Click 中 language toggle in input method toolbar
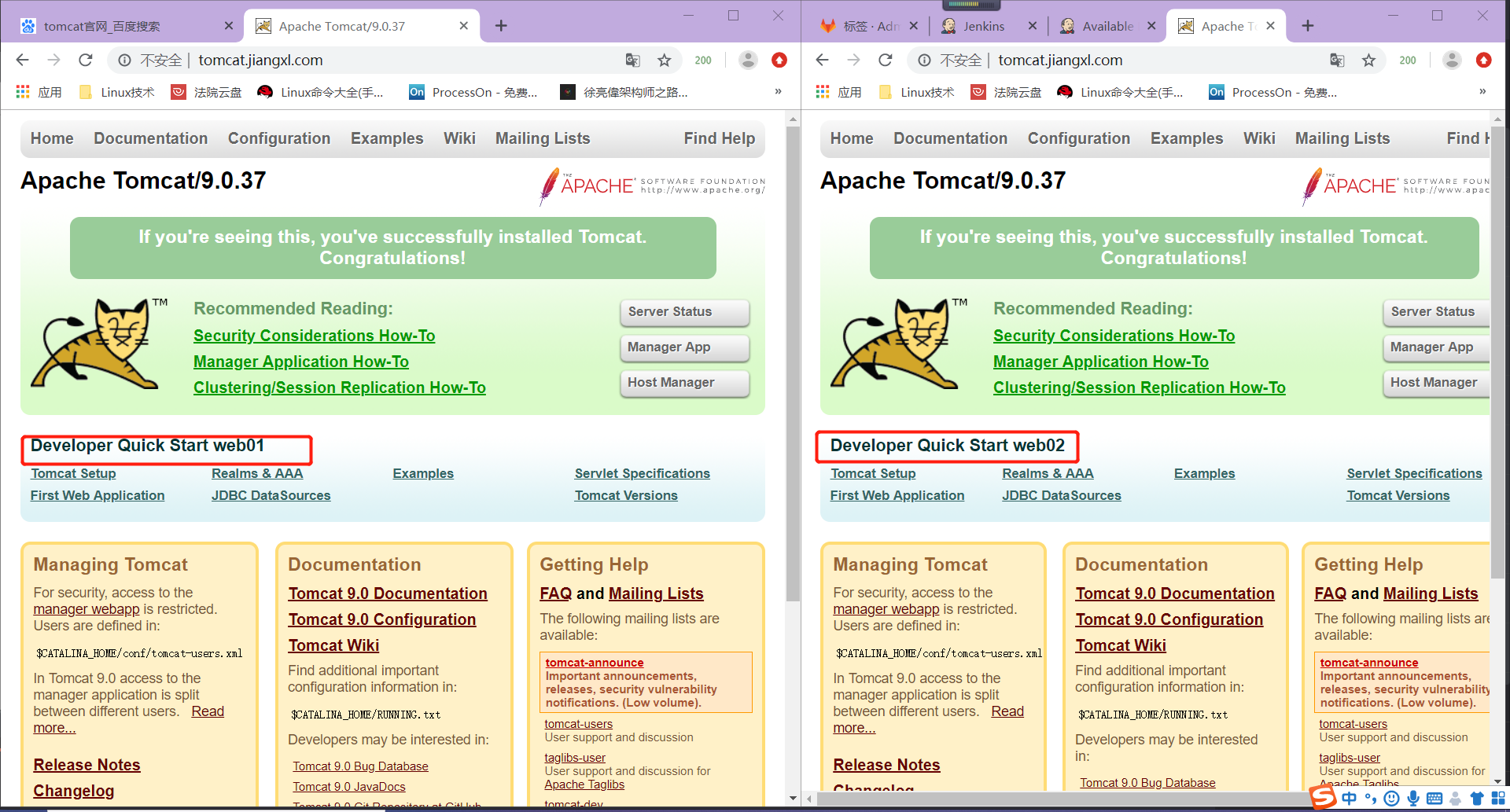 [1350, 799]
